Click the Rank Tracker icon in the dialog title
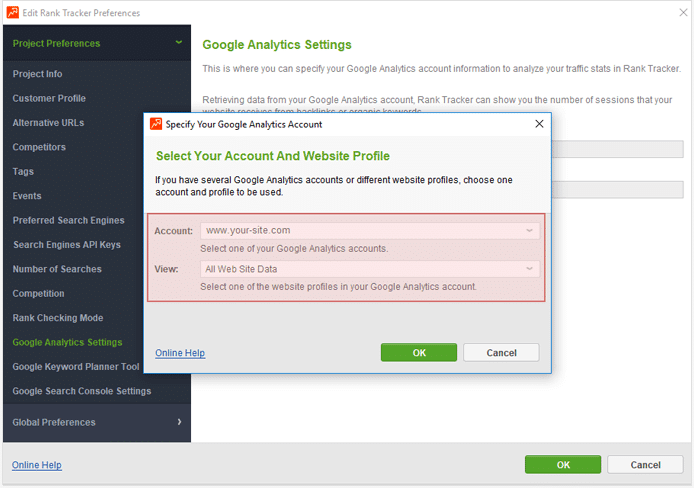 156,124
